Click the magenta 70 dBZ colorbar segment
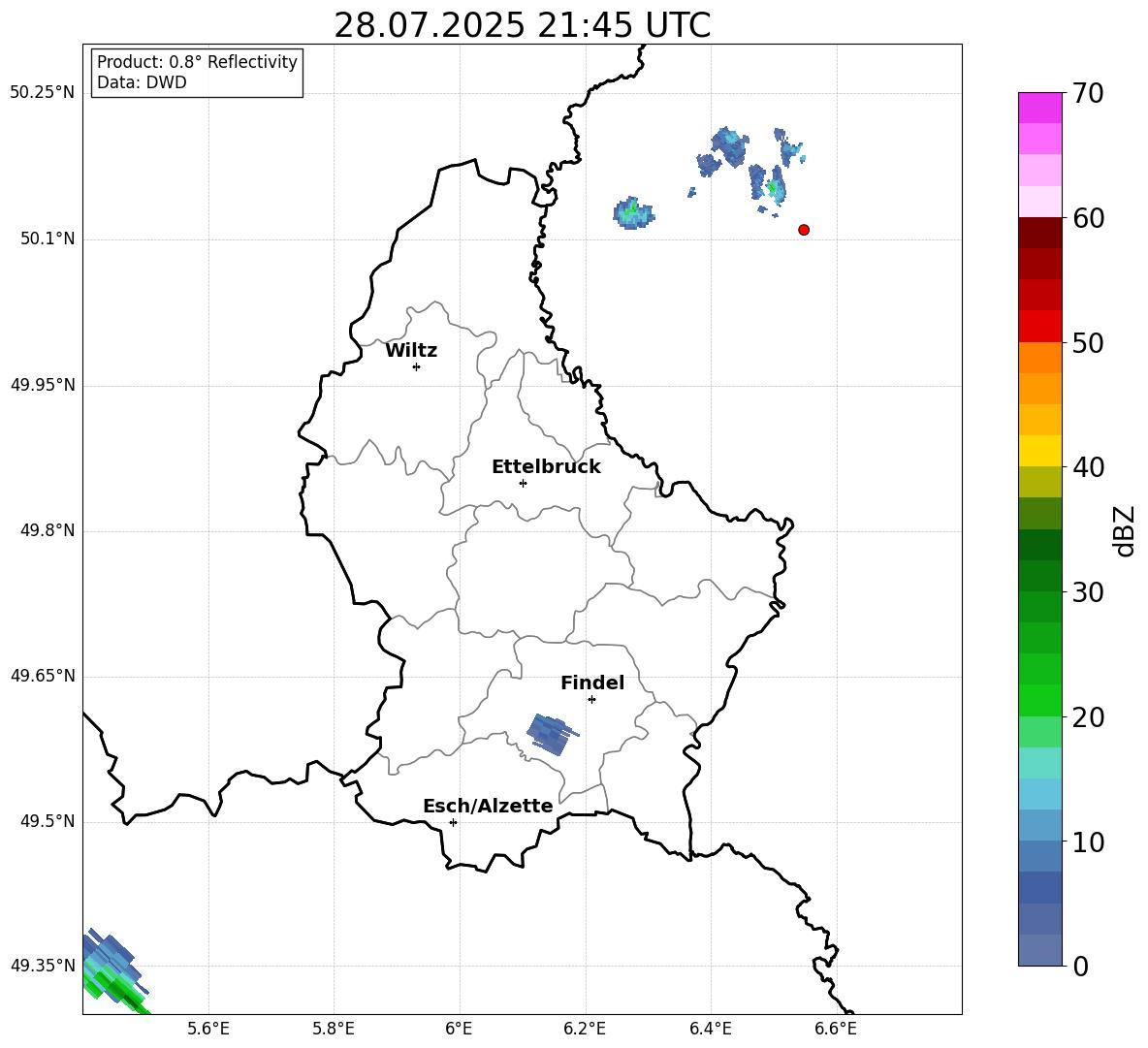The width and height of the screenshot is (1148, 1048). (1039, 108)
